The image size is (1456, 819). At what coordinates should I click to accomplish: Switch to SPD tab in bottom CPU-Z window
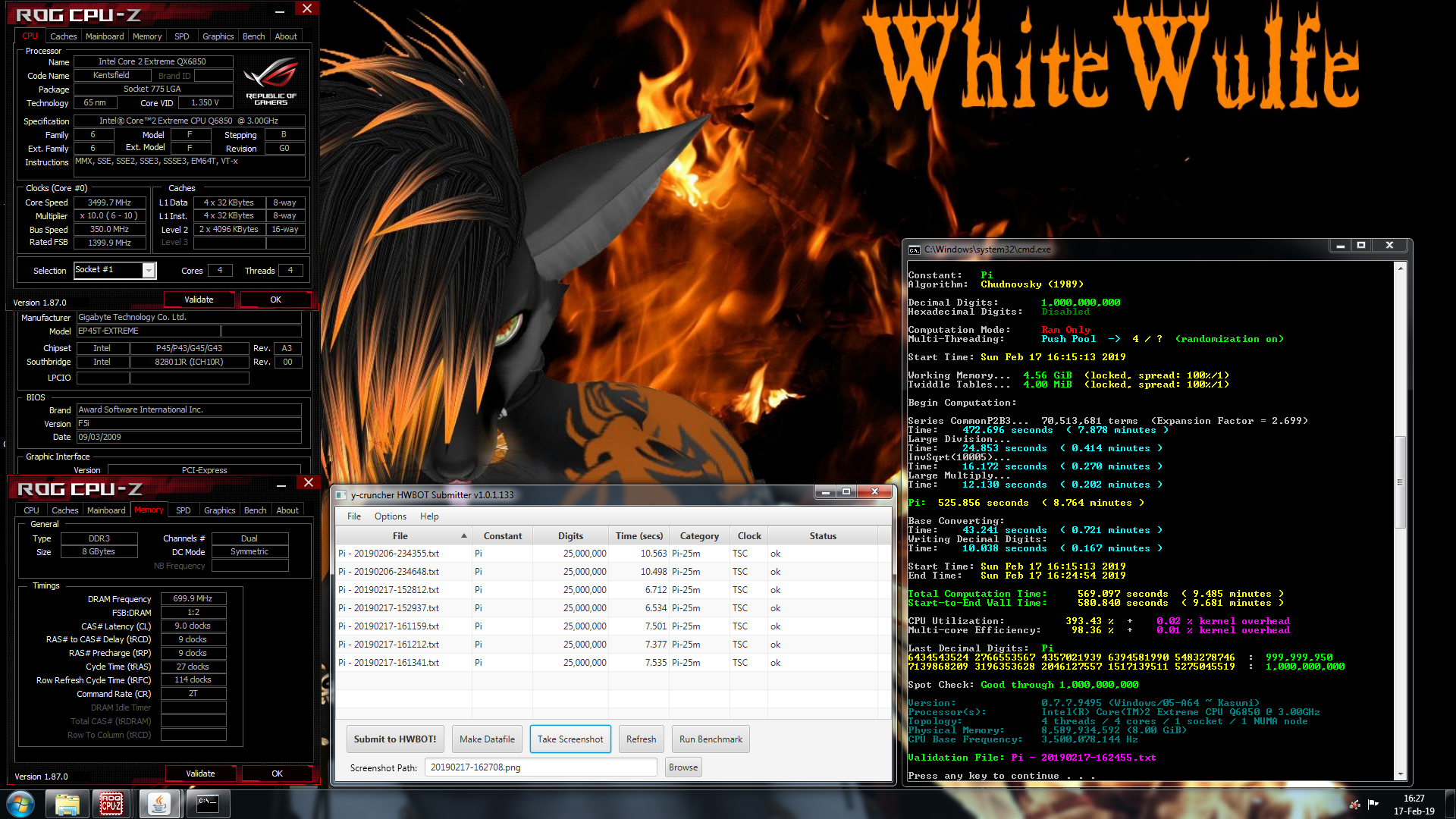(184, 510)
